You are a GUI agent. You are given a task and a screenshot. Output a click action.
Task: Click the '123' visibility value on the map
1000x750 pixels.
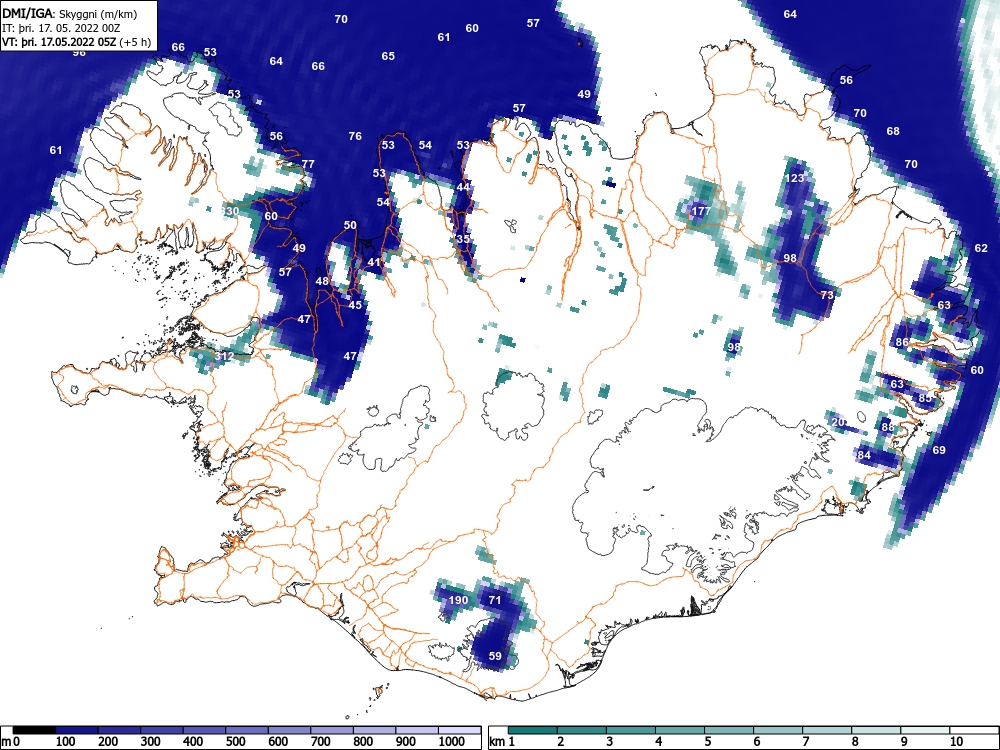[795, 178]
